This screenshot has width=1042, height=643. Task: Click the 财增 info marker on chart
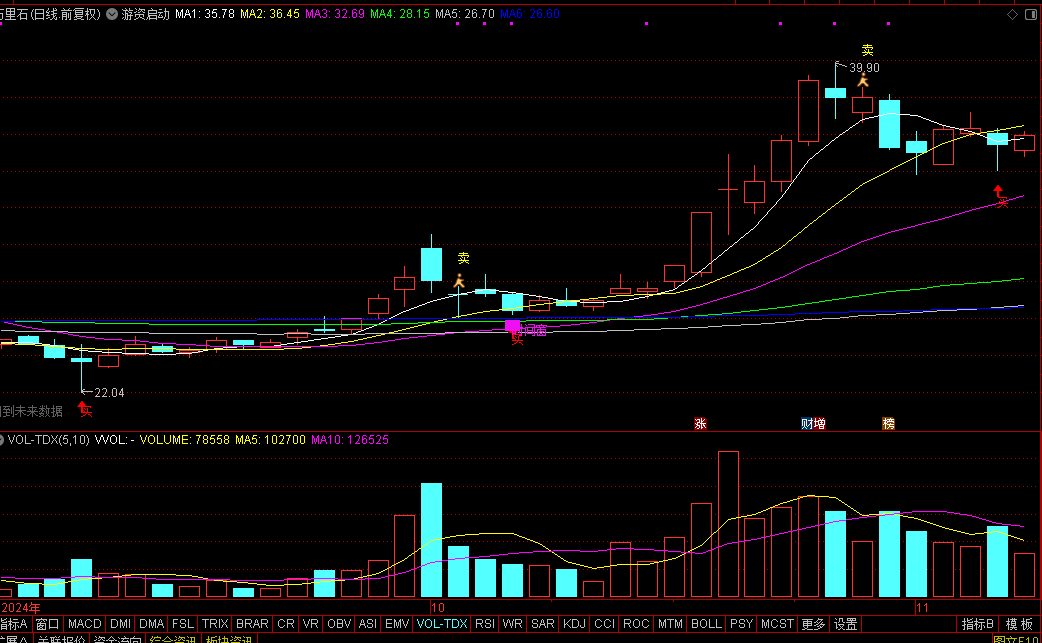coord(813,423)
